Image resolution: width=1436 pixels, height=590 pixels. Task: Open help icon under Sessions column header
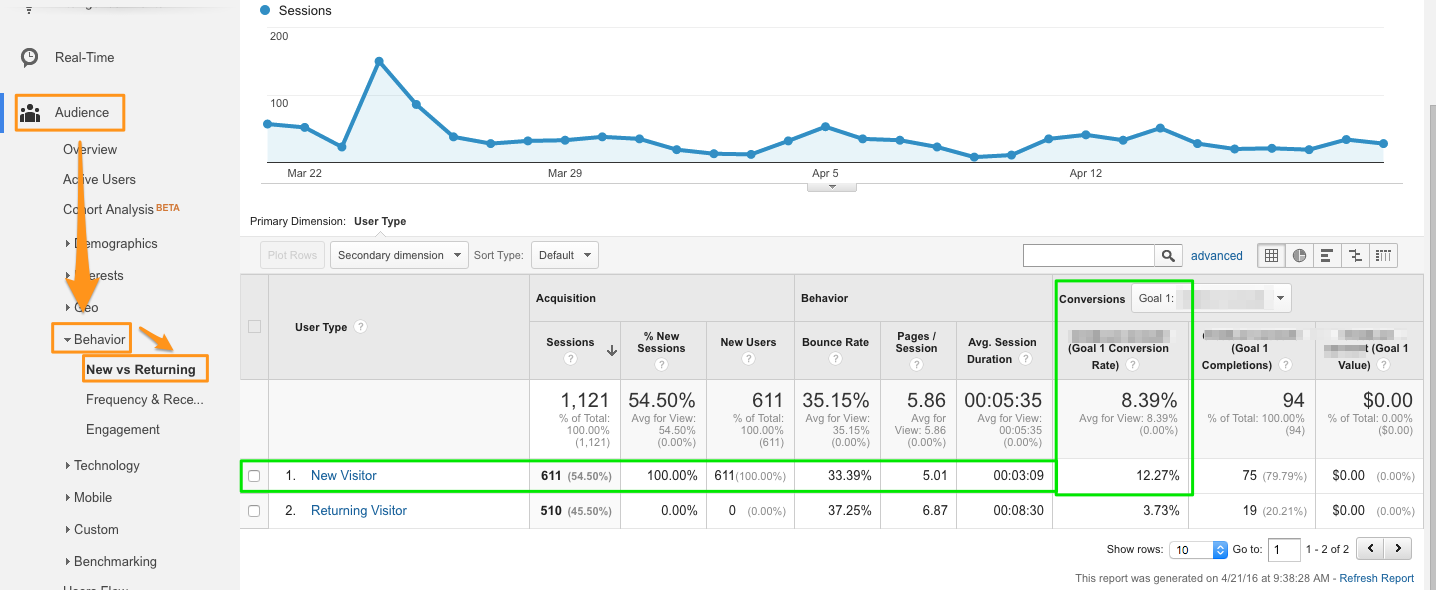click(x=570, y=359)
